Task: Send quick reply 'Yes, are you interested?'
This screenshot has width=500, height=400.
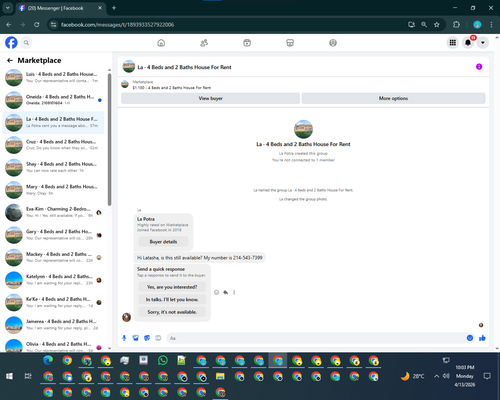Action: click(172, 287)
